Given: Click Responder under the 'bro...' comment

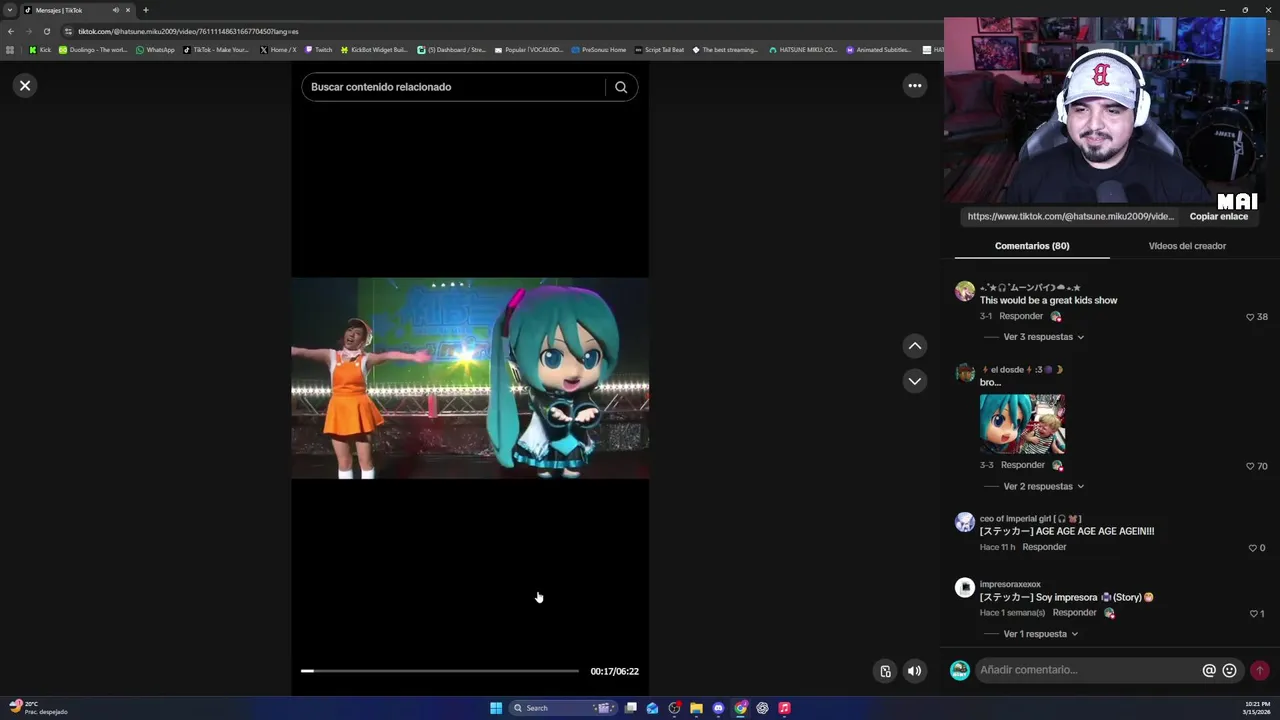Looking at the screenshot, I should (x=1023, y=465).
